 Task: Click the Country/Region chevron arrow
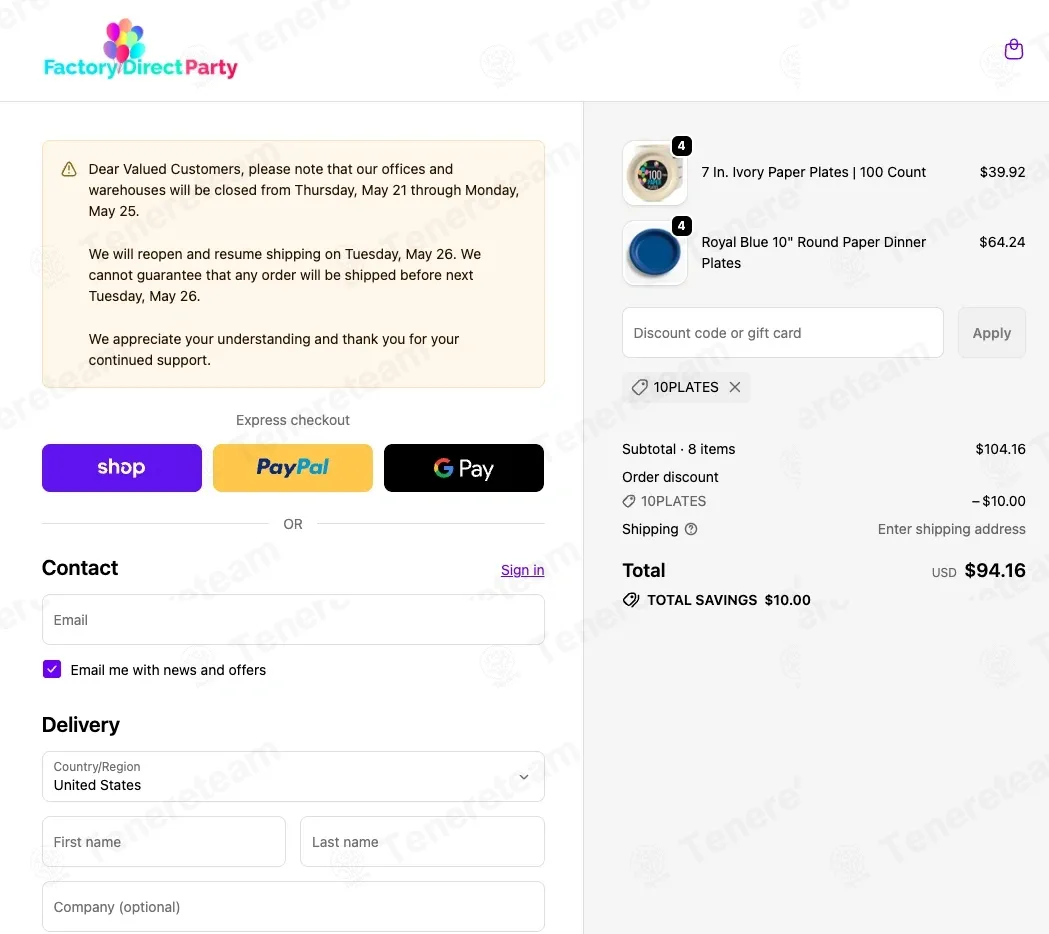click(x=524, y=777)
